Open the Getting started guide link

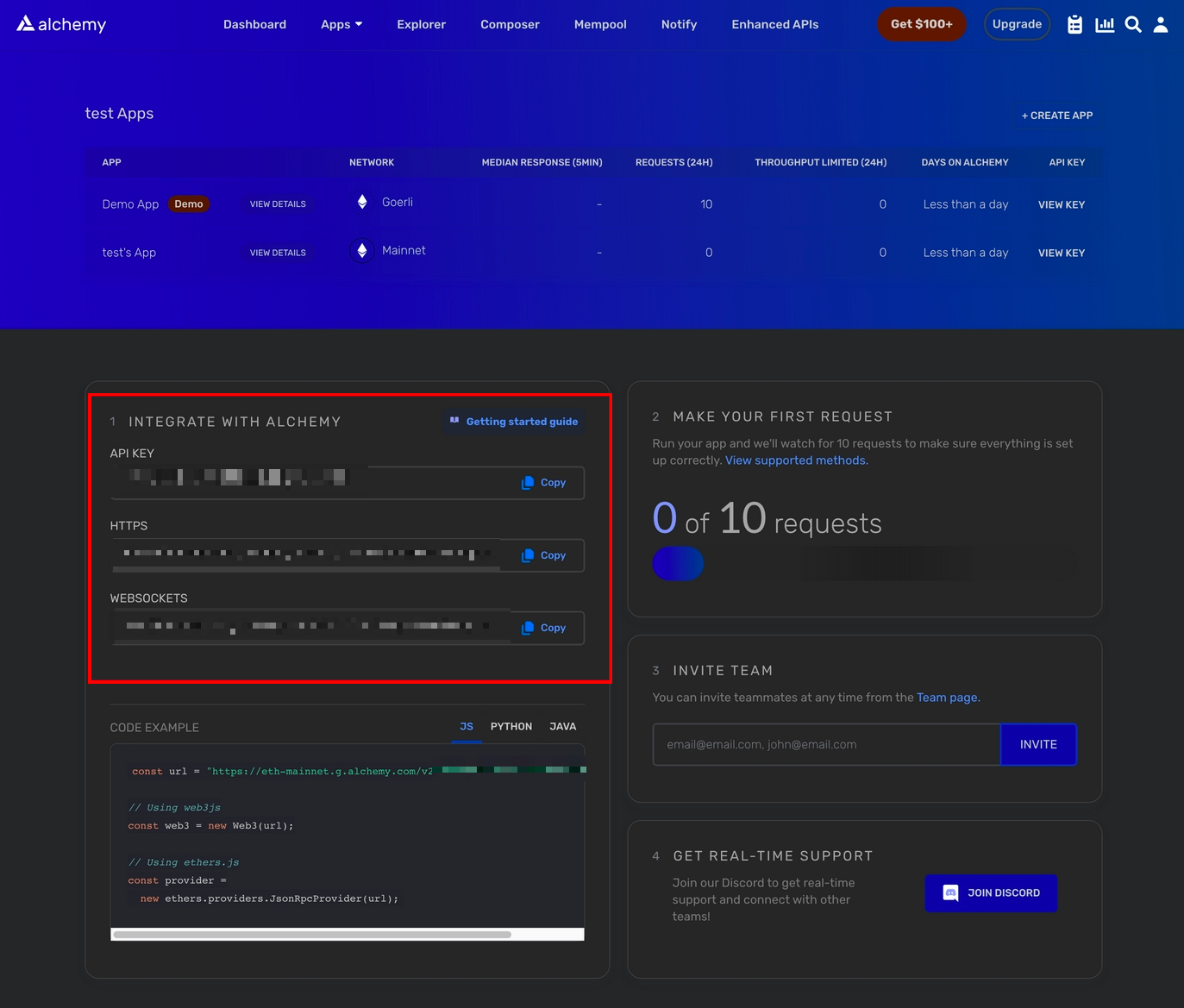tap(514, 422)
